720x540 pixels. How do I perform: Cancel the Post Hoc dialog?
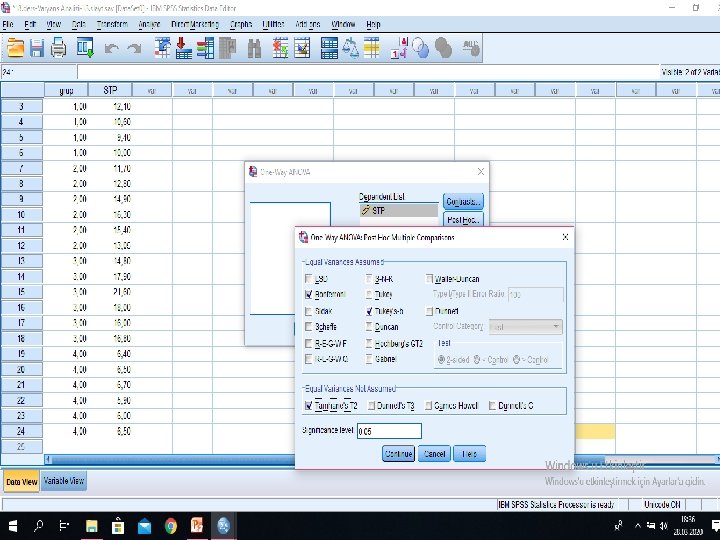[434, 454]
